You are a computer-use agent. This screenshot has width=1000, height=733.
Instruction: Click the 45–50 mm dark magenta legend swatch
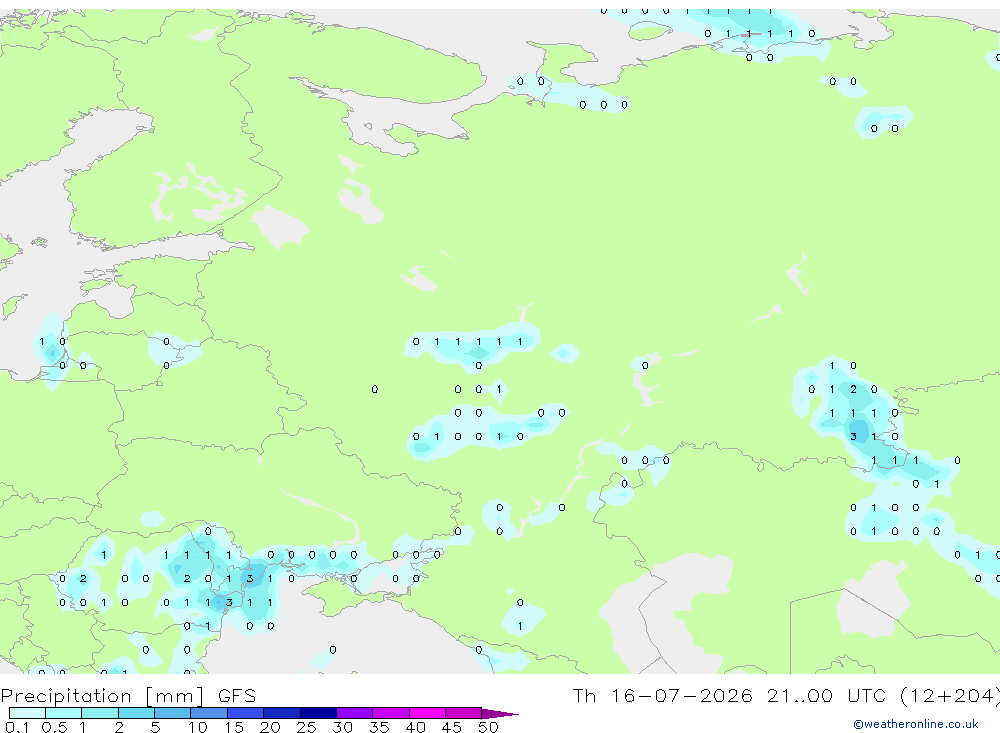(464, 713)
